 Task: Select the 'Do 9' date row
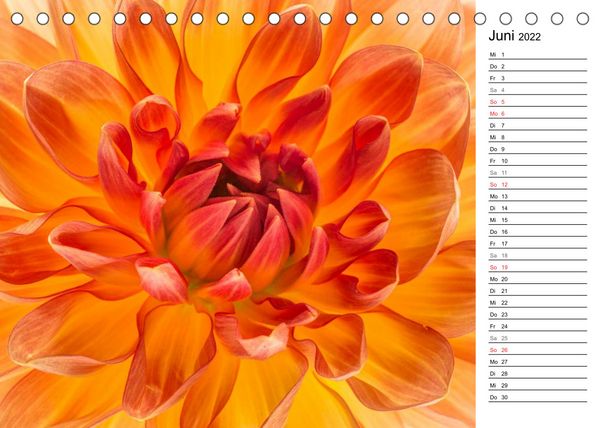[x=538, y=149]
